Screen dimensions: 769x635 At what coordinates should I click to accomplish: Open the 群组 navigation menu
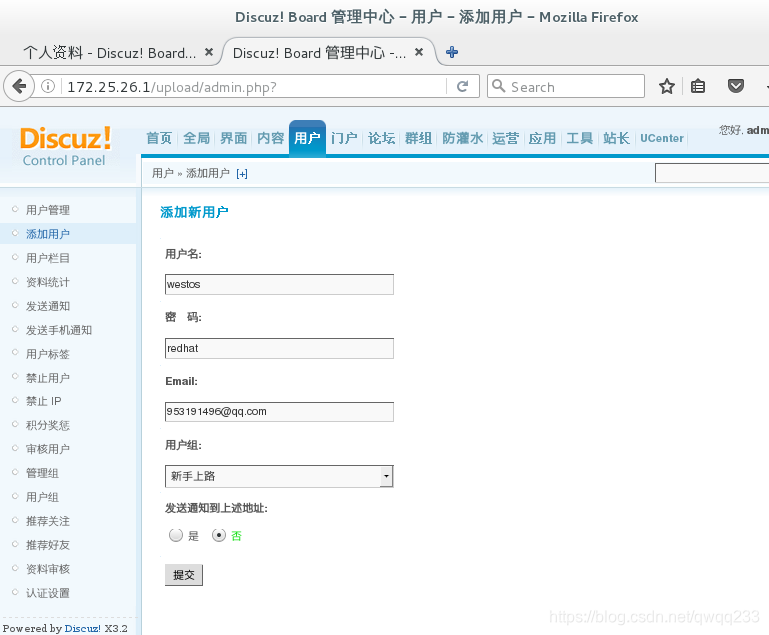pyautogui.click(x=418, y=138)
